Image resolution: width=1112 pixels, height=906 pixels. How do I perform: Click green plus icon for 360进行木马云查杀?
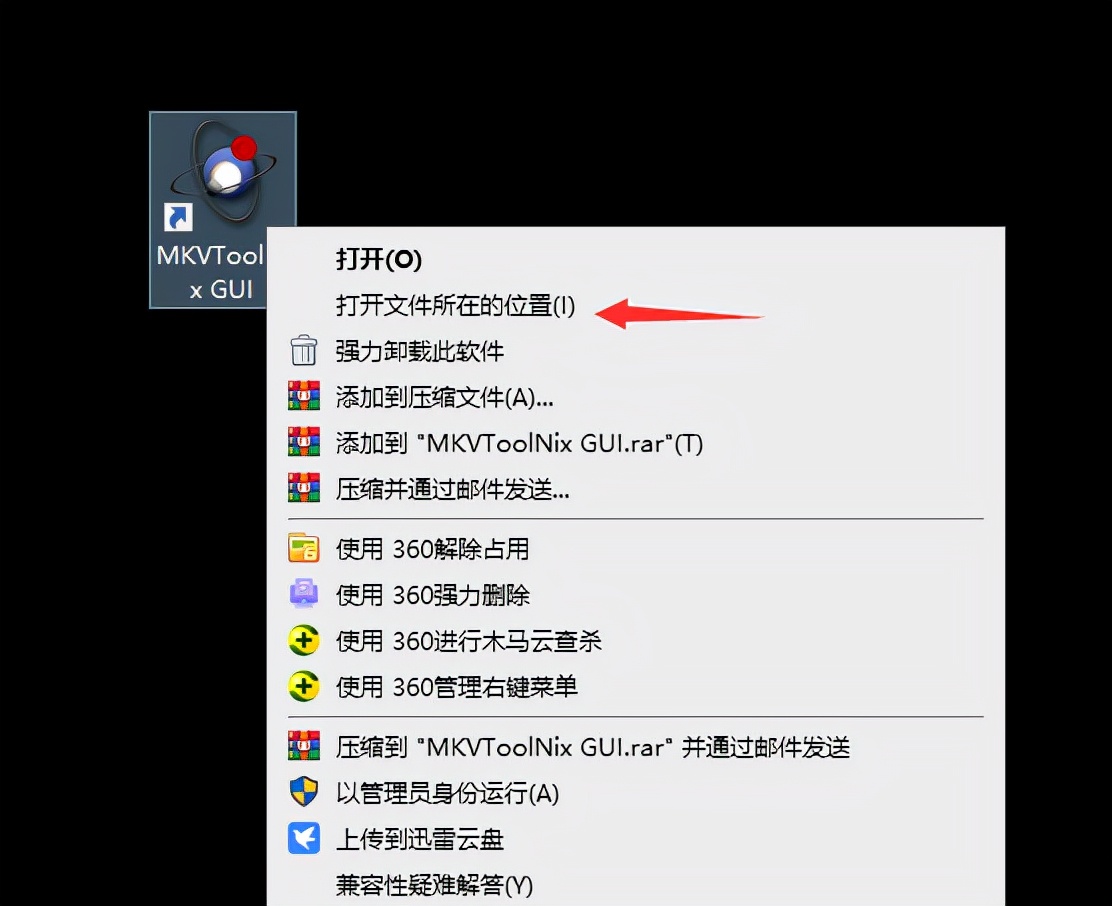click(x=304, y=640)
